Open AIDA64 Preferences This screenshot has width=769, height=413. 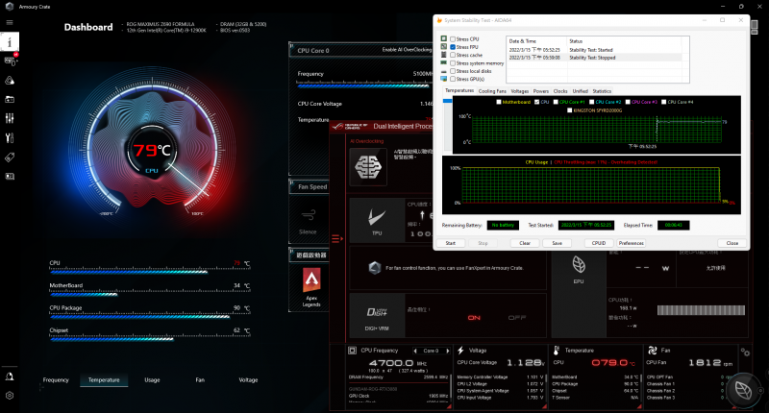point(631,243)
